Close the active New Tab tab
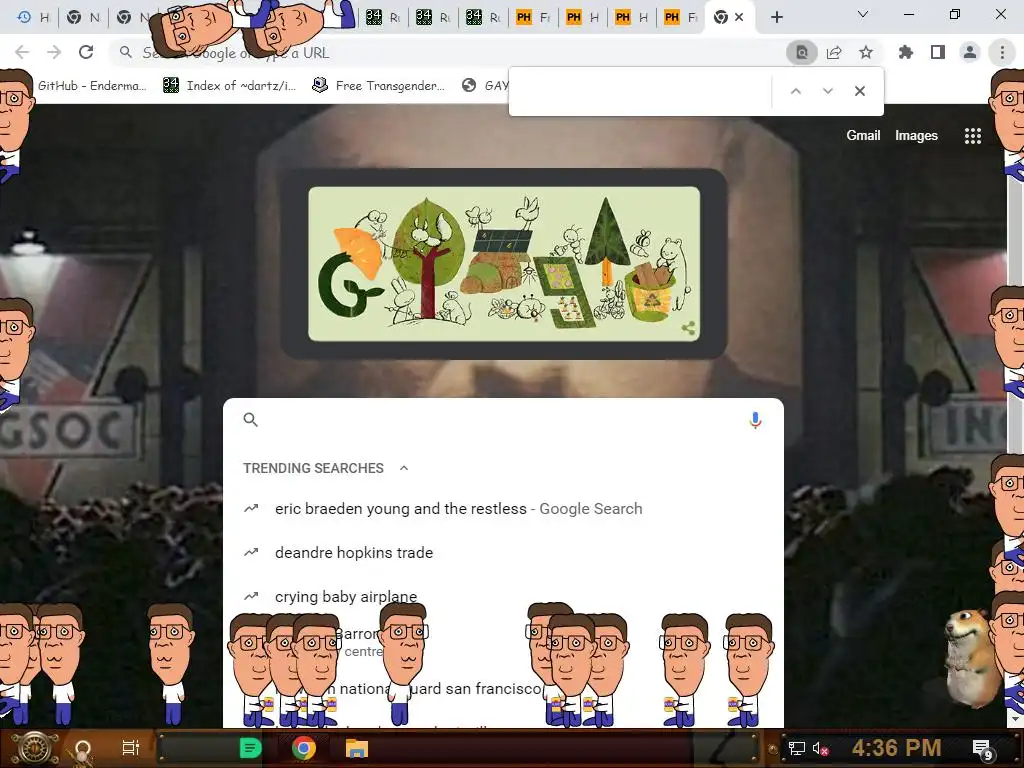This screenshot has height=768, width=1024. (x=739, y=17)
